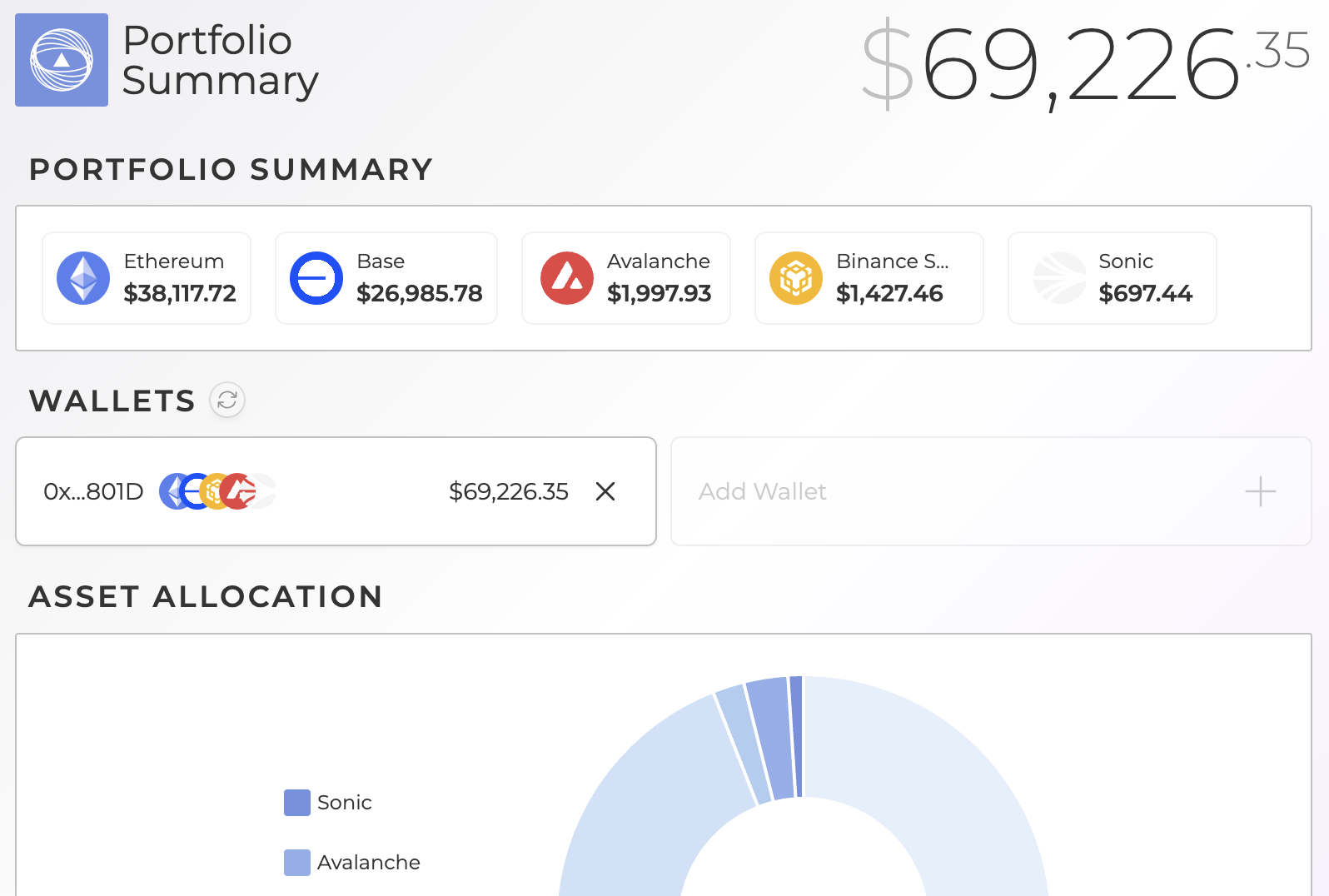Screen dimensions: 1329x896
Task: Click the red Avalanche logo icon
Action: coord(566,278)
